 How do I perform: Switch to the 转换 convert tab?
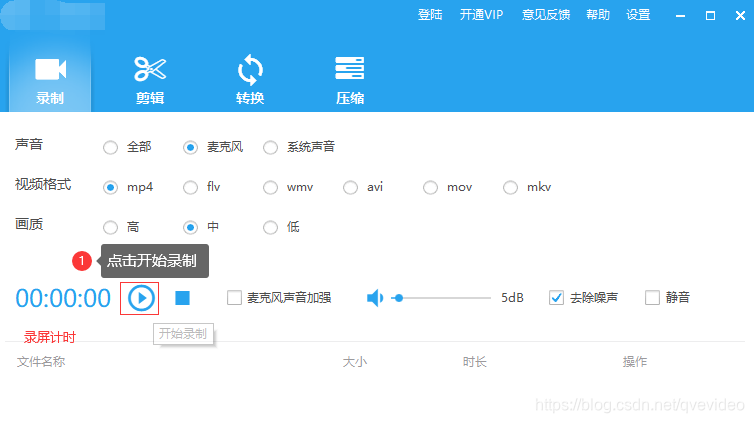(250, 81)
